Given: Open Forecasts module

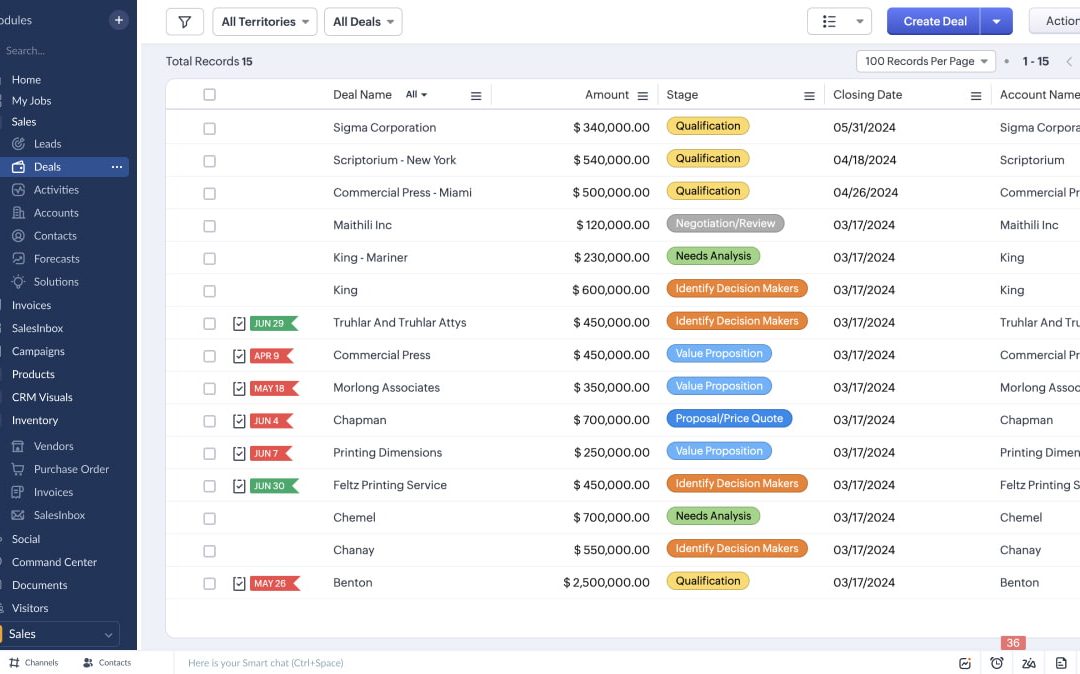Looking at the screenshot, I should (x=56, y=259).
